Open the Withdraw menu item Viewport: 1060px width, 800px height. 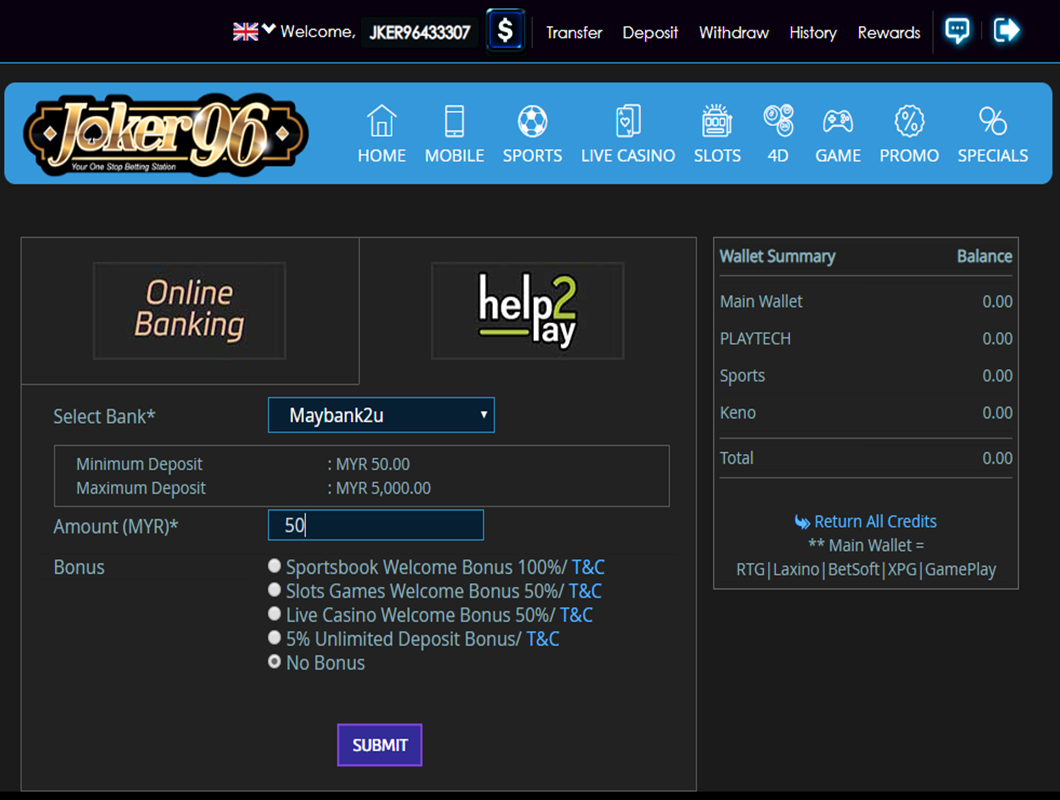tap(733, 32)
